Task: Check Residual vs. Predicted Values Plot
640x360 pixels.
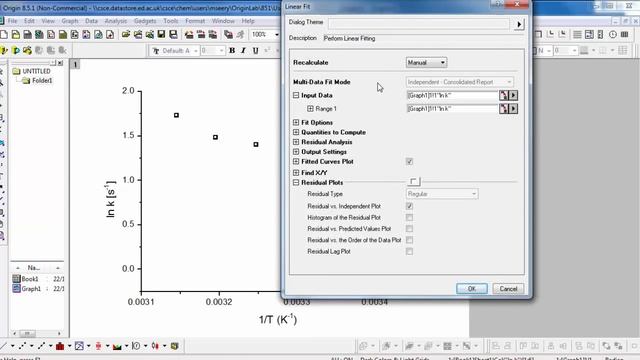Action: point(409,229)
